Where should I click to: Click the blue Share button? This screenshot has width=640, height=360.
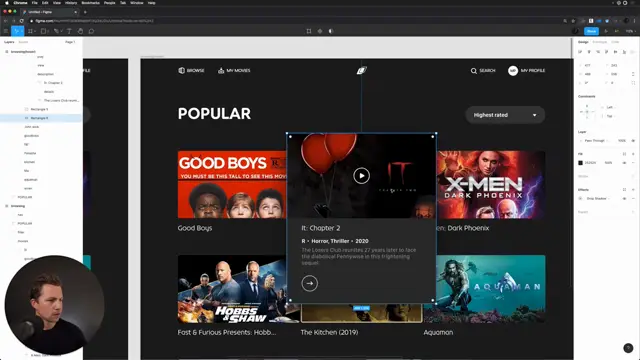[x=591, y=31]
